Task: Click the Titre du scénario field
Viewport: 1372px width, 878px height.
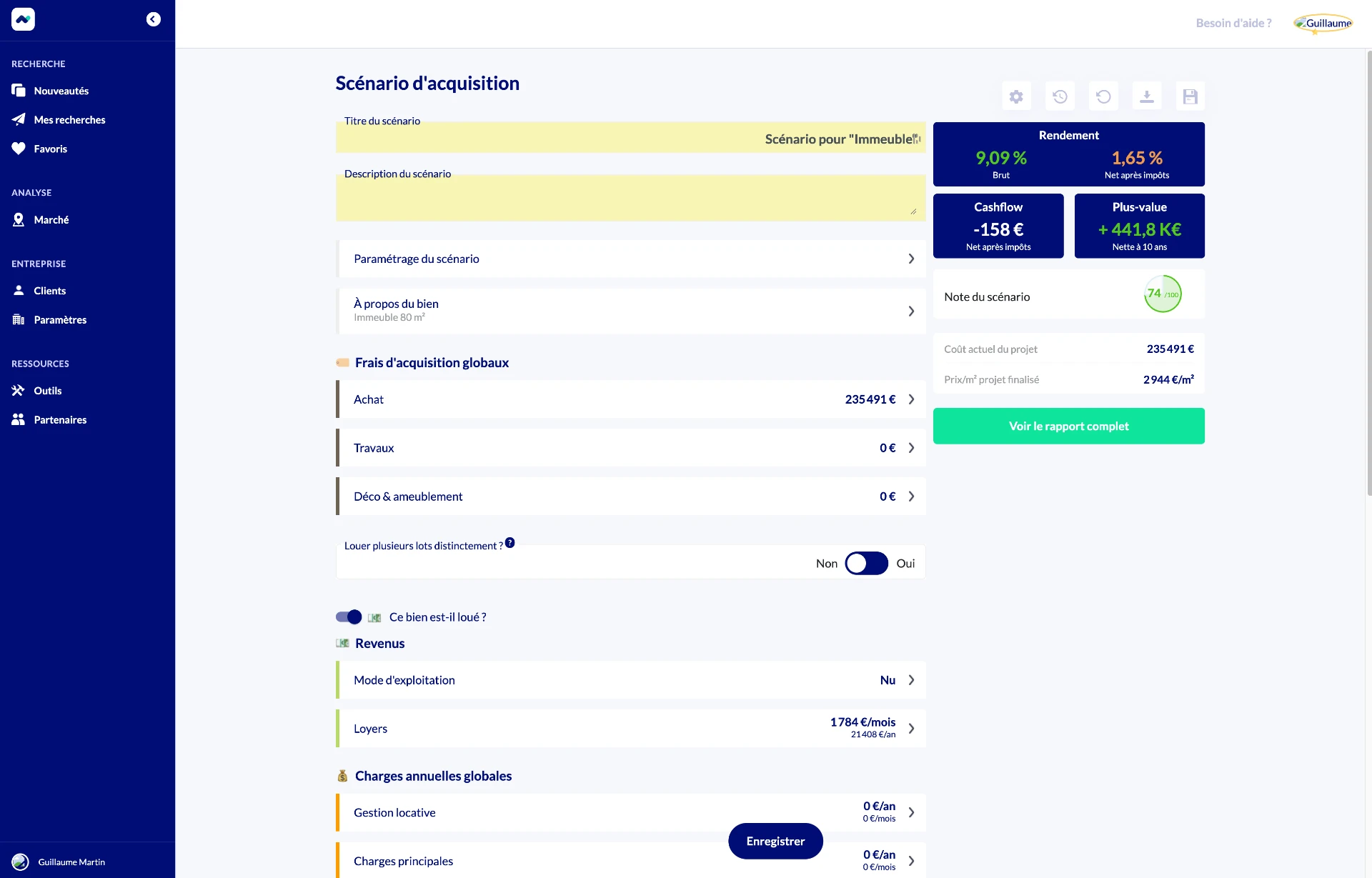Action: [631, 139]
